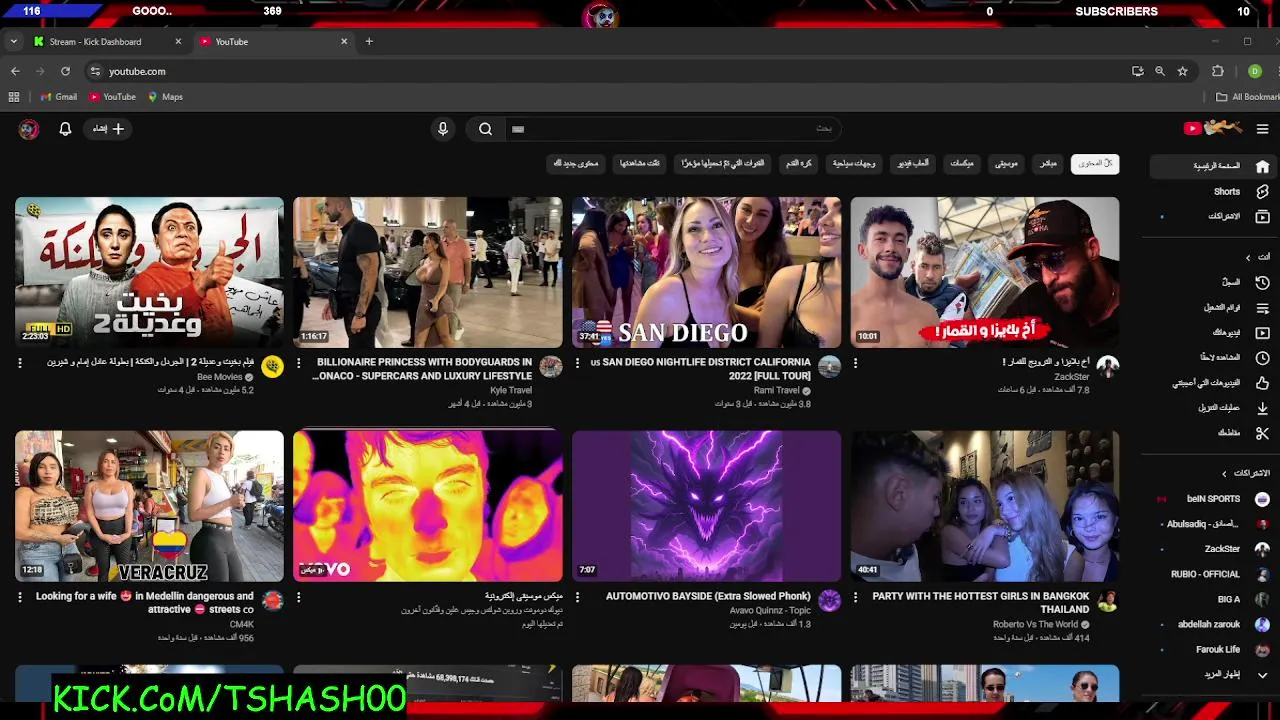Open All Bookmarks folder

[x=1248, y=97]
